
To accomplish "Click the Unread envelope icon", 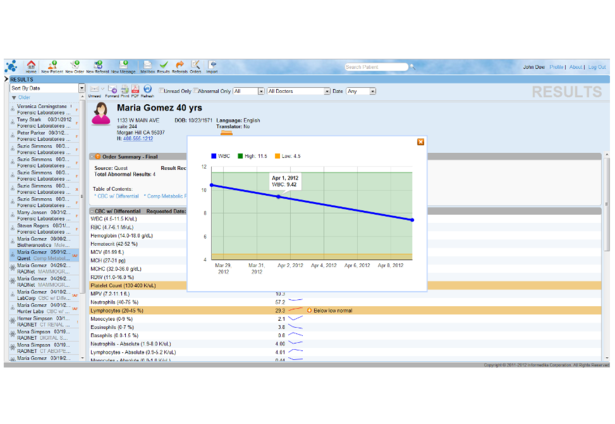I will coord(94,89).
